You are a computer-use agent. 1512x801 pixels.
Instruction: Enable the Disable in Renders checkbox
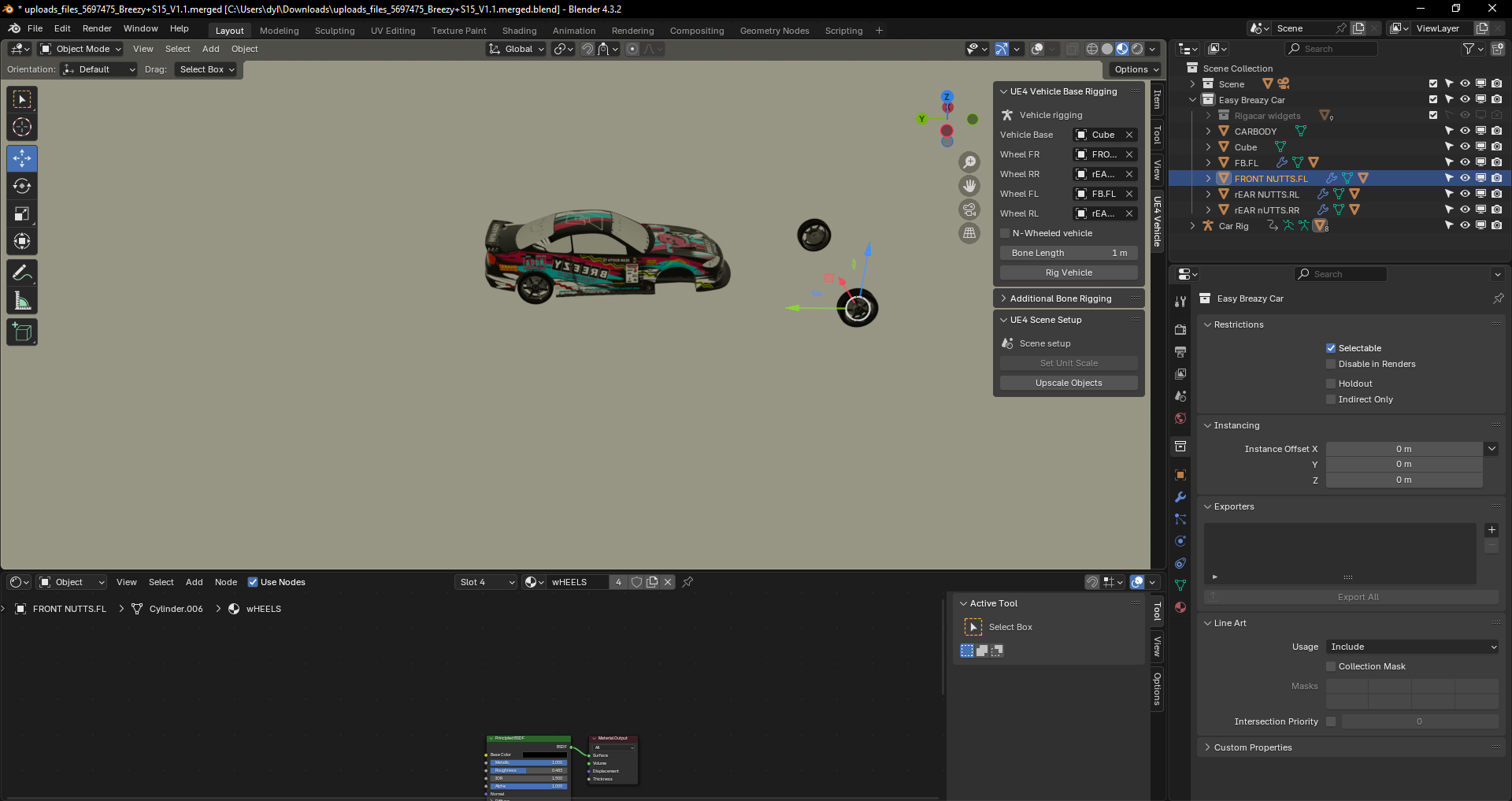point(1331,364)
